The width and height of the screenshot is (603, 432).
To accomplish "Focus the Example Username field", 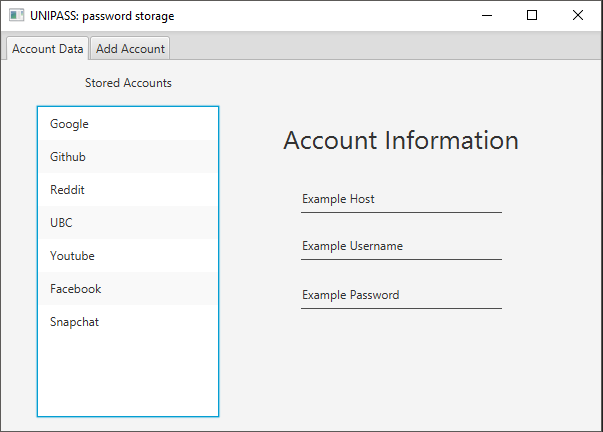I will coord(400,246).
